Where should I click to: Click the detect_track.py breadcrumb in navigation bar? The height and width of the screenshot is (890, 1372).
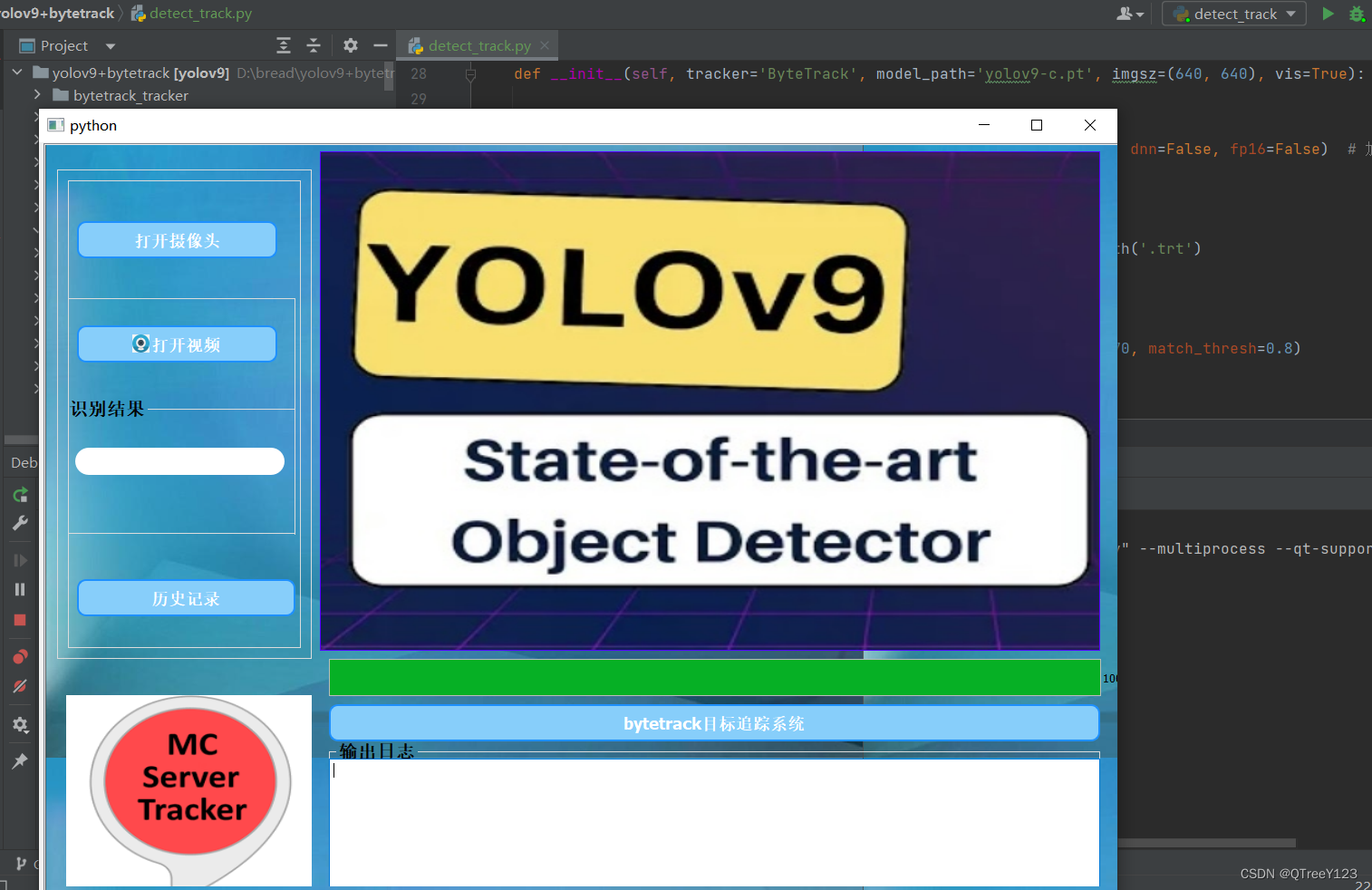[x=191, y=14]
